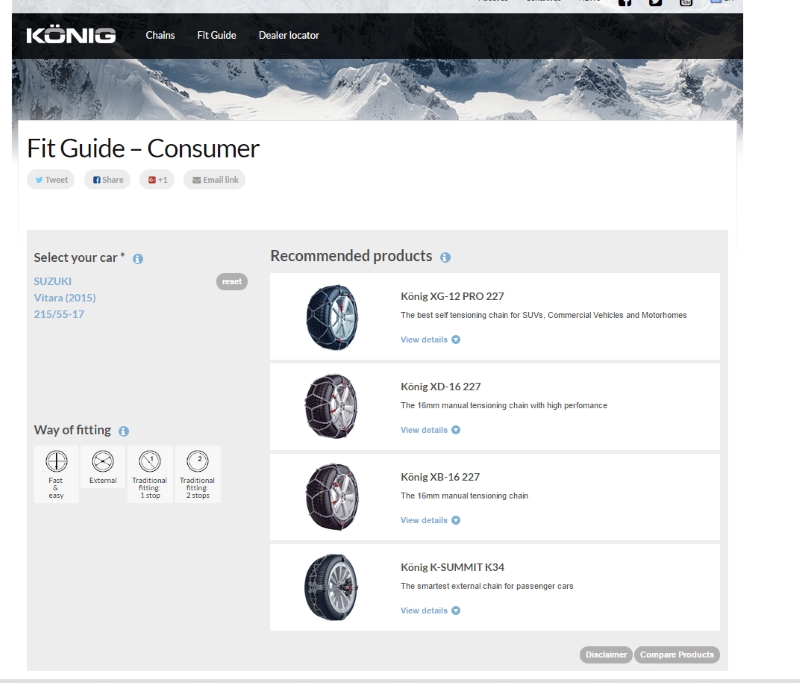
Task: Click König K-SUMMIT K34 title
Action: click(x=452, y=567)
